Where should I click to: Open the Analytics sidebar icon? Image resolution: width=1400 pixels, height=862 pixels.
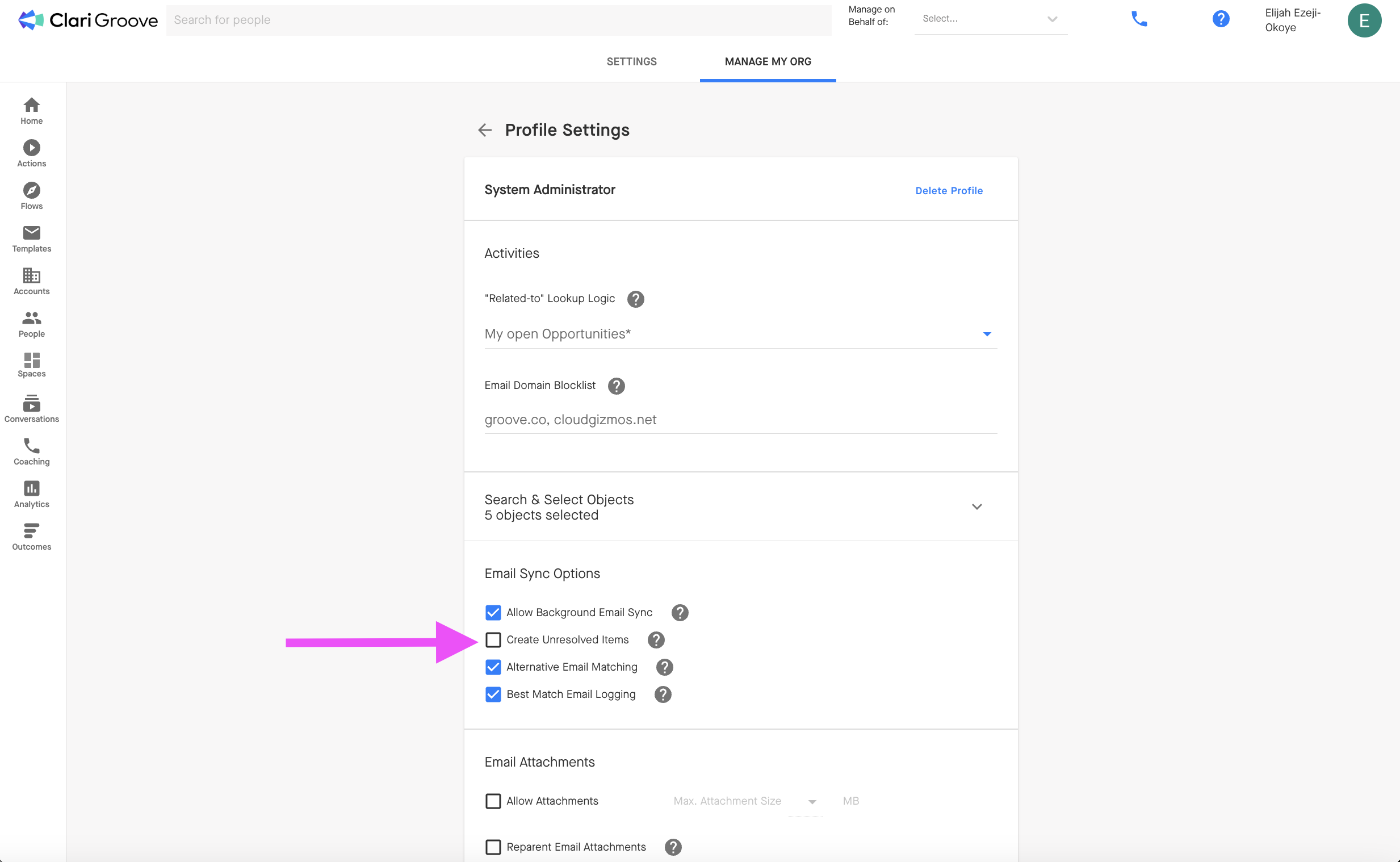click(x=31, y=494)
